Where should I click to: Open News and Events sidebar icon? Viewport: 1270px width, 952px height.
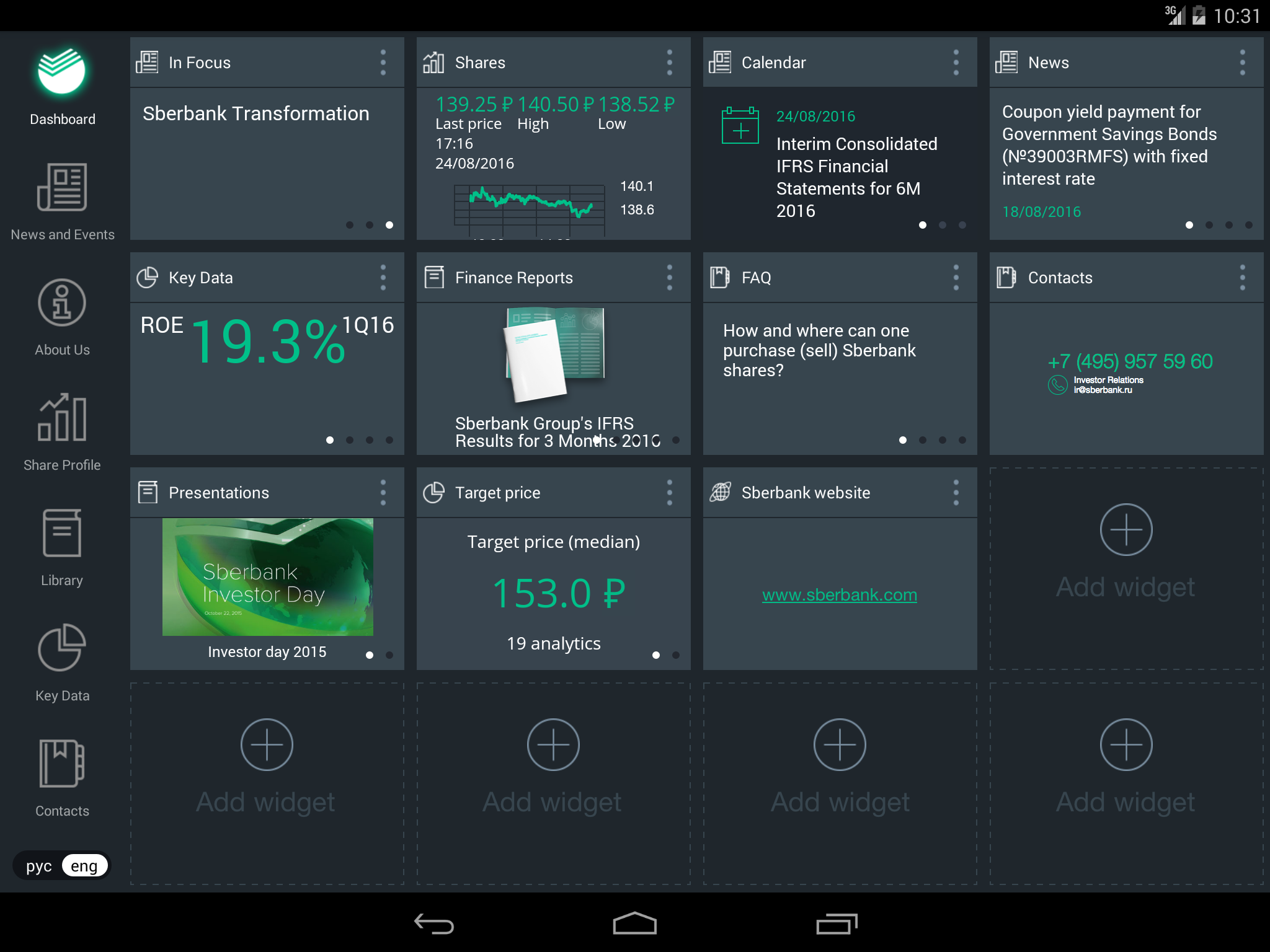pyautogui.click(x=61, y=187)
